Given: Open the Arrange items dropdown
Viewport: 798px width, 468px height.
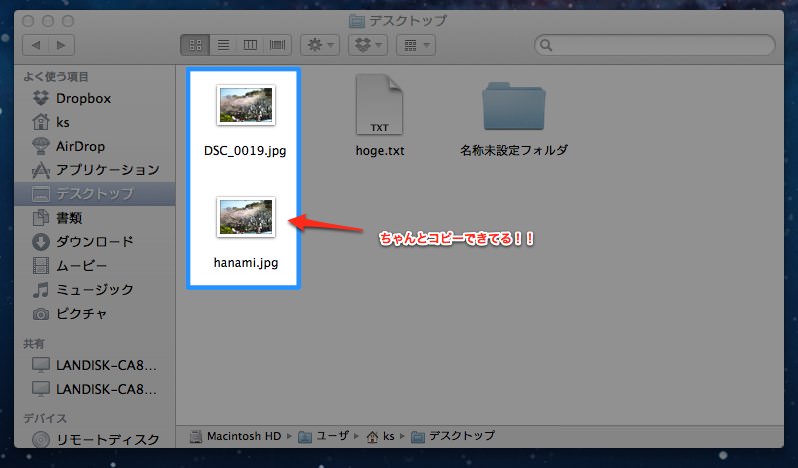Looking at the screenshot, I should (x=416, y=45).
